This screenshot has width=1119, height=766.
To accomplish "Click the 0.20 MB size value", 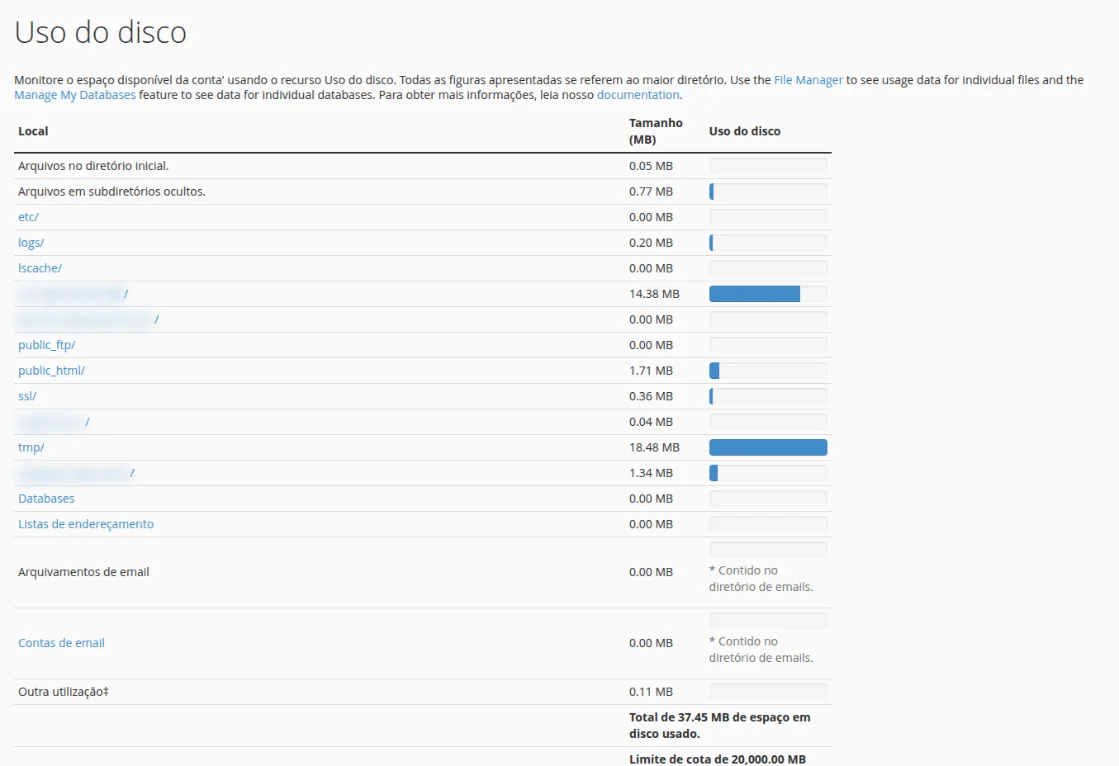I will pyautogui.click(x=651, y=243).
